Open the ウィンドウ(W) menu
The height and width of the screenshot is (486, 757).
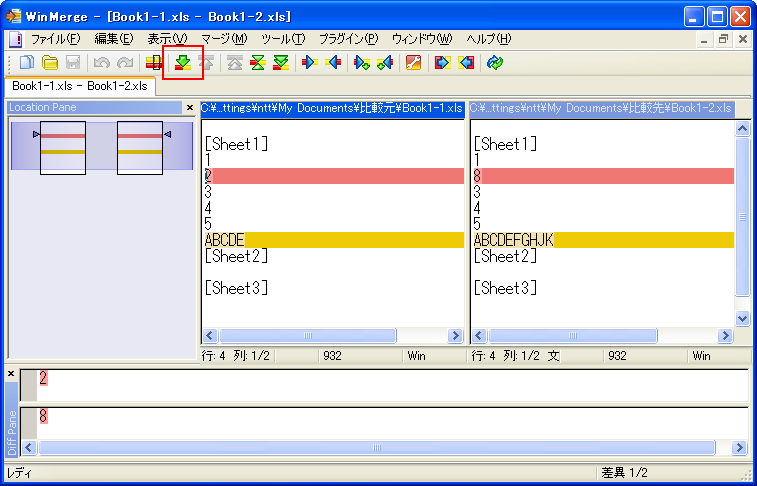[x=422, y=39]
